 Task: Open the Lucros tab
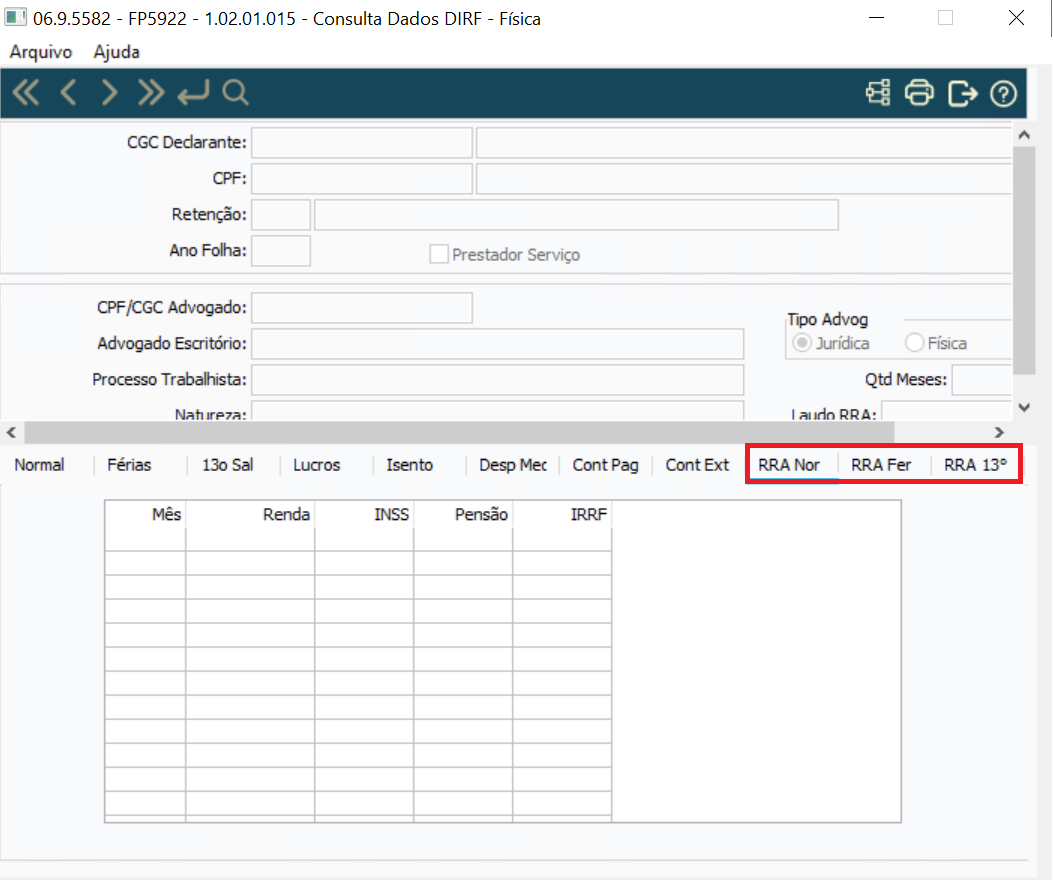(x=317, y=465)
